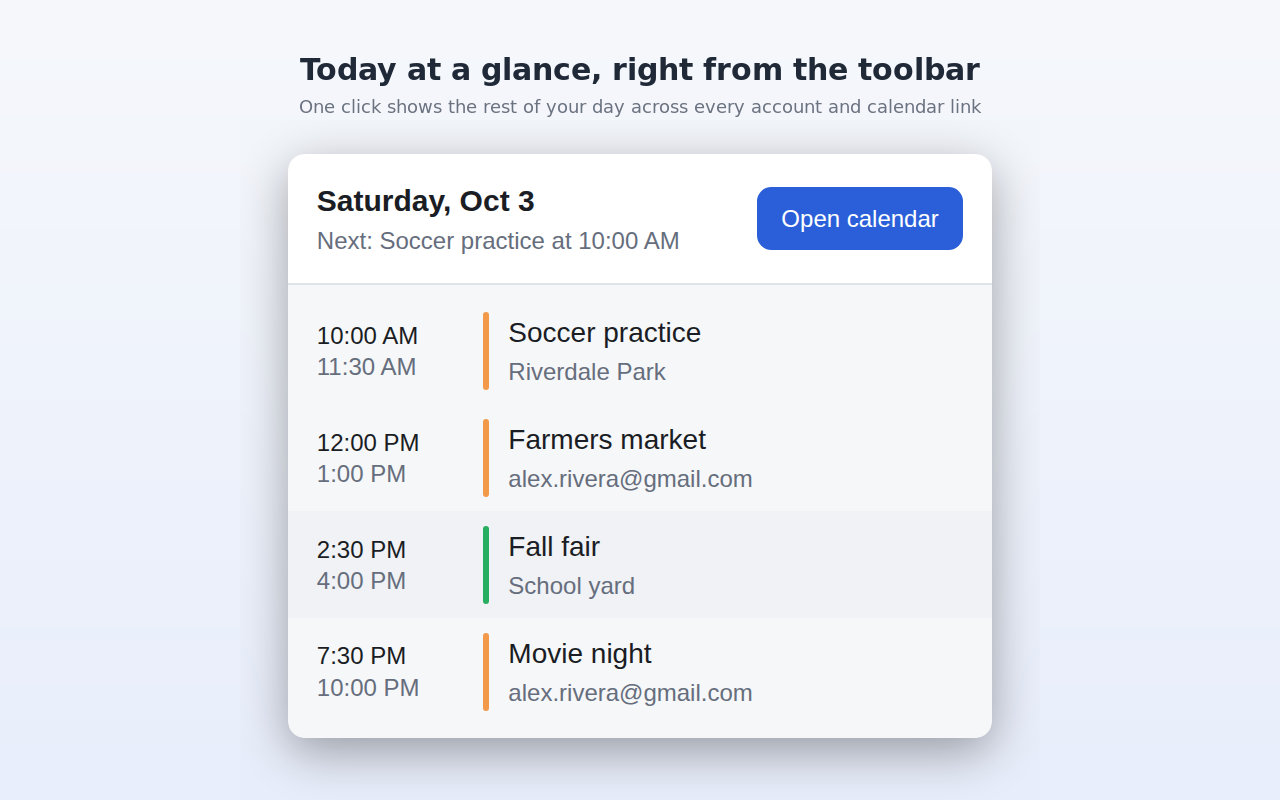This screenshot has height=800, width=1280.
Task: Click the One click shows subtitle text
Action: [640, 107]
